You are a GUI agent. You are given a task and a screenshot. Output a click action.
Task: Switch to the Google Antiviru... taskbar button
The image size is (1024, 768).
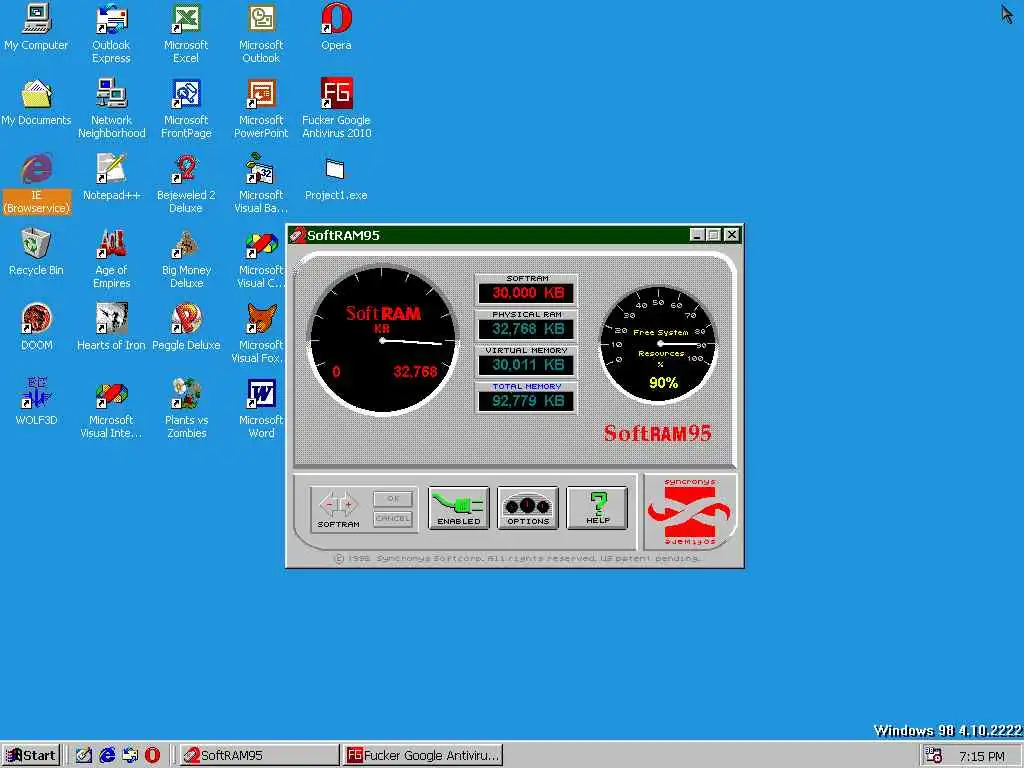point(423,756)
